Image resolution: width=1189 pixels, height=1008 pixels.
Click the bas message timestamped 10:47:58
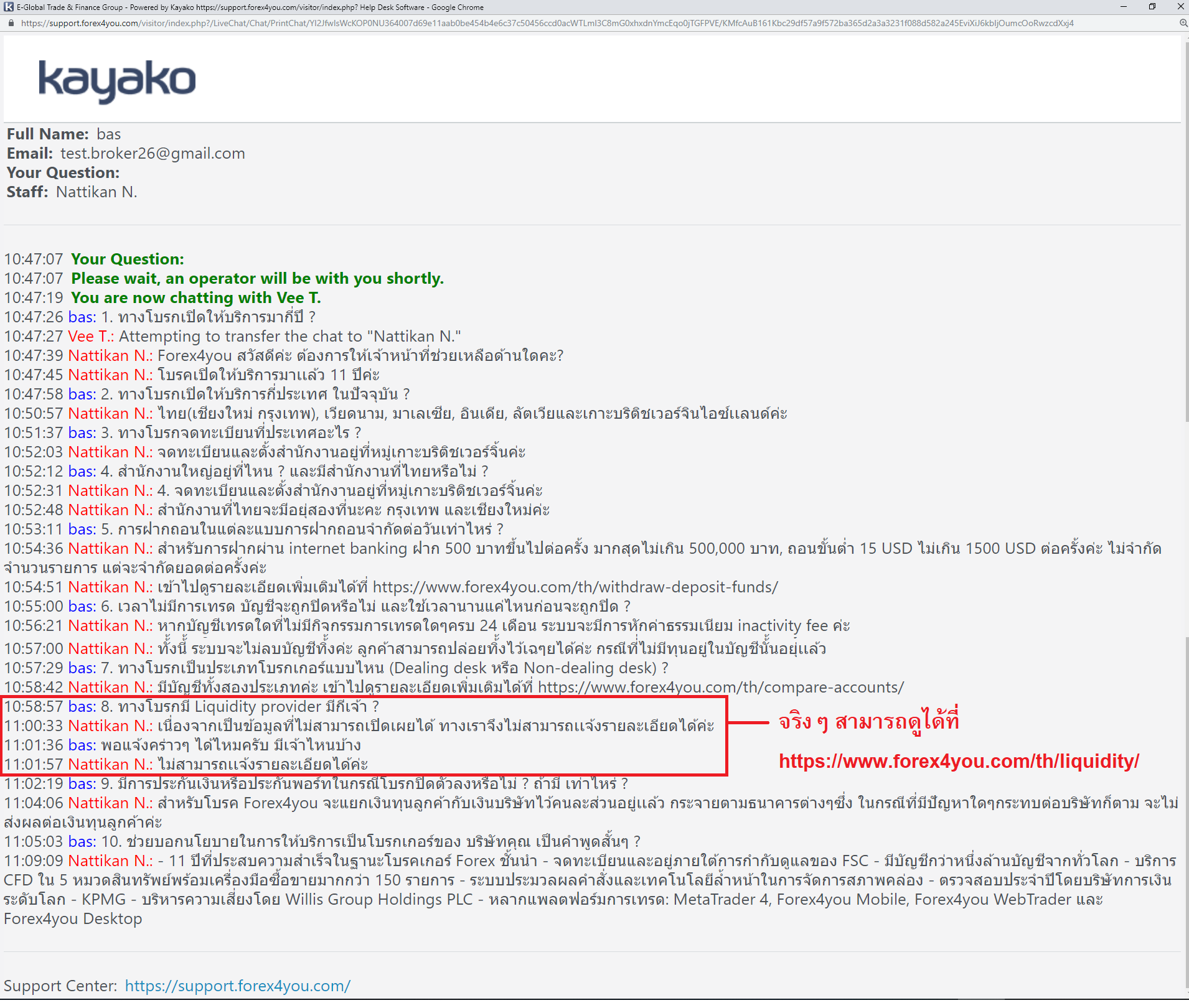point(207,394)
